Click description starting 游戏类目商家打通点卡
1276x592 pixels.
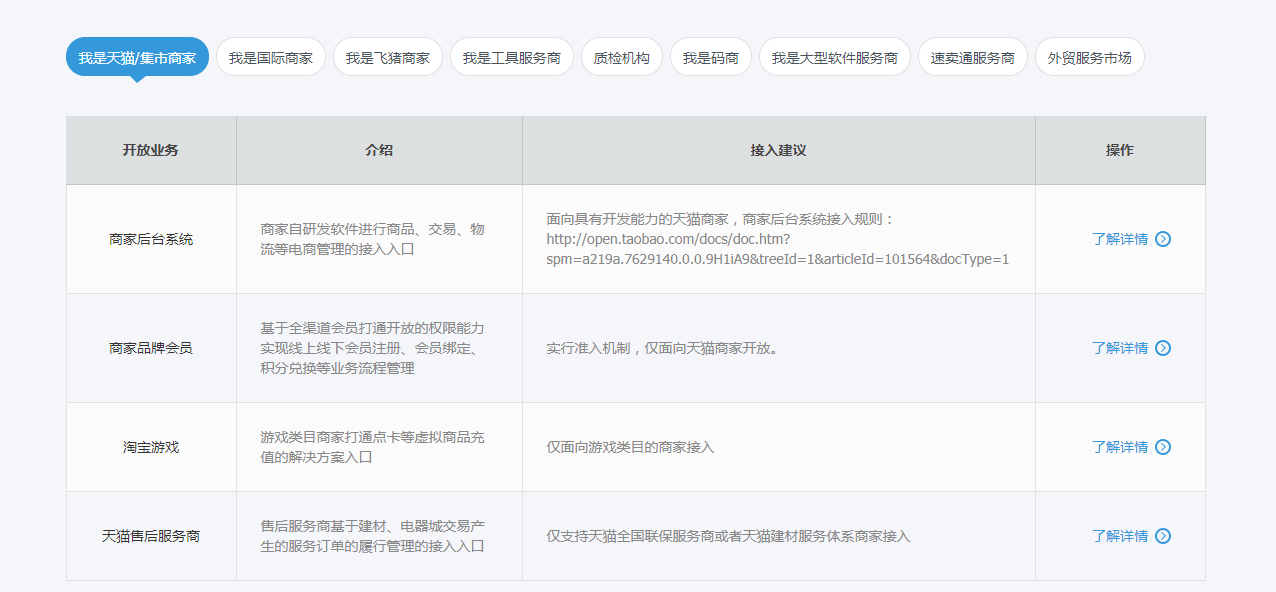coord(373,447)
